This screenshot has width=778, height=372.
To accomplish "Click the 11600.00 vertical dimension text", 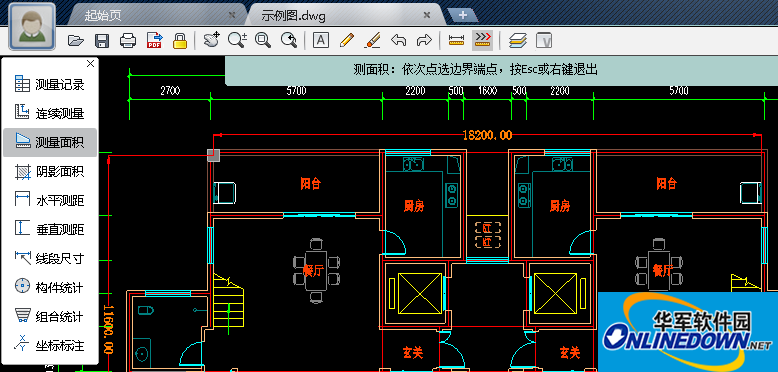I will point(108,330).
